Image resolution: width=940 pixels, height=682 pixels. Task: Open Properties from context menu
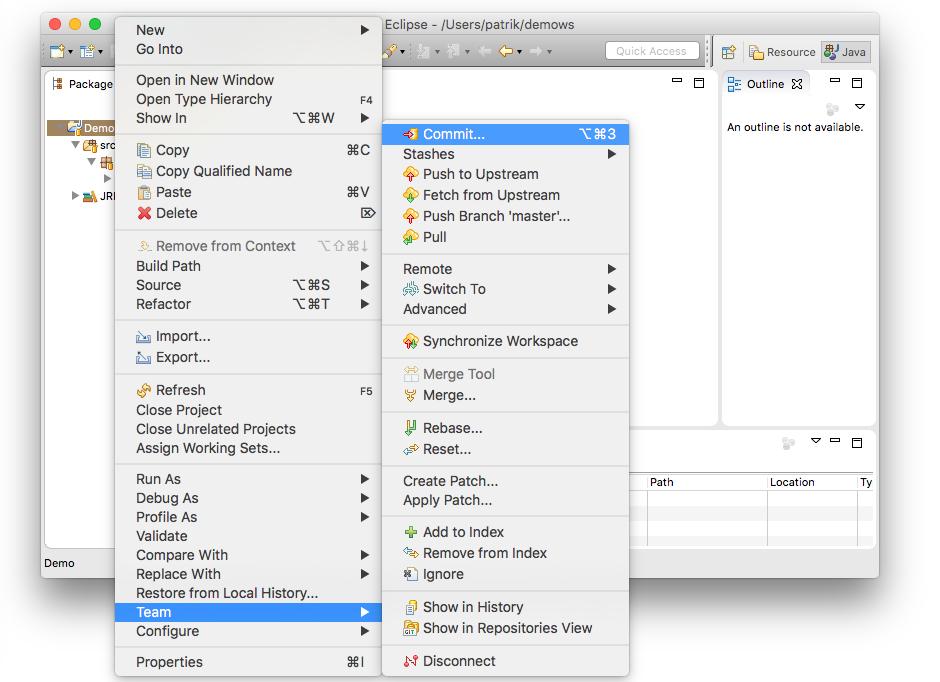pyautogui.click(x=248, y=662)
